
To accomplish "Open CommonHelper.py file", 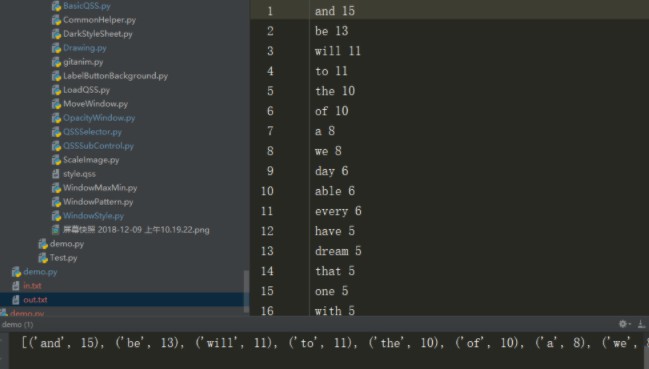I will point(99,20).
